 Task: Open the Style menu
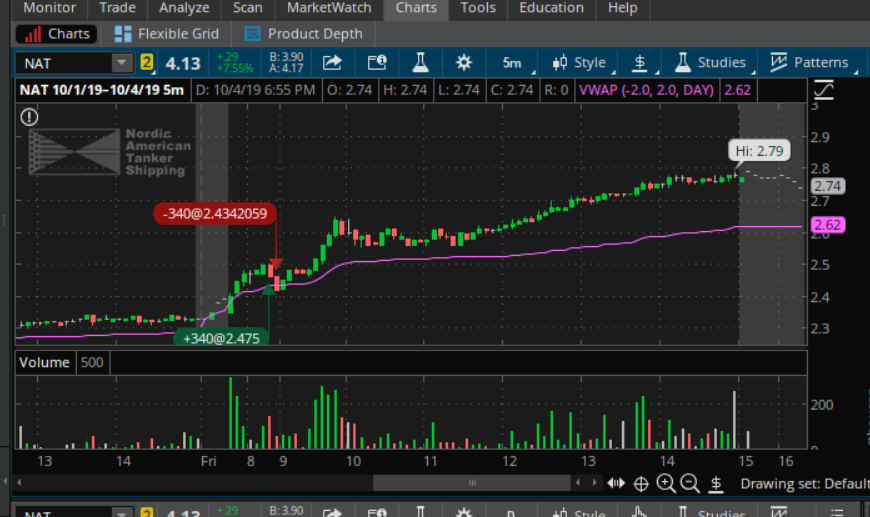(x=581, y=63)
